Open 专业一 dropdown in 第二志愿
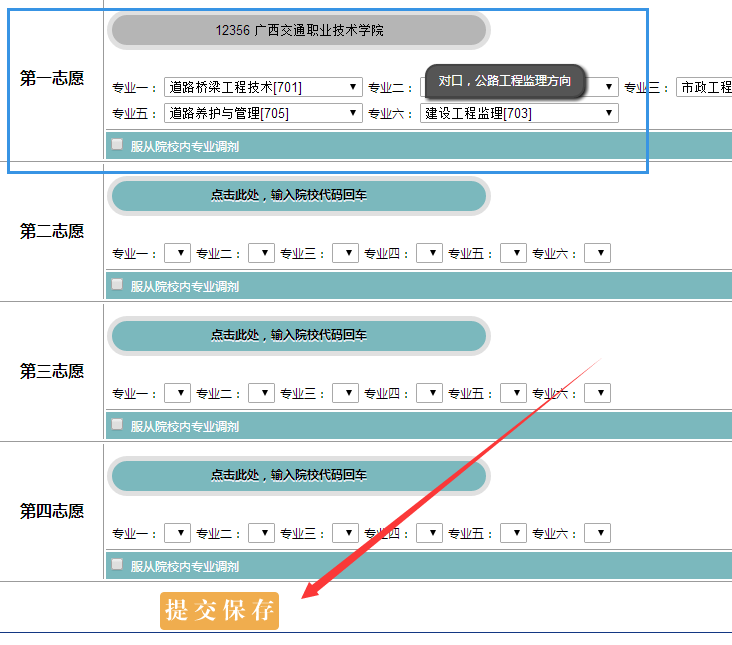 (177, 253)
